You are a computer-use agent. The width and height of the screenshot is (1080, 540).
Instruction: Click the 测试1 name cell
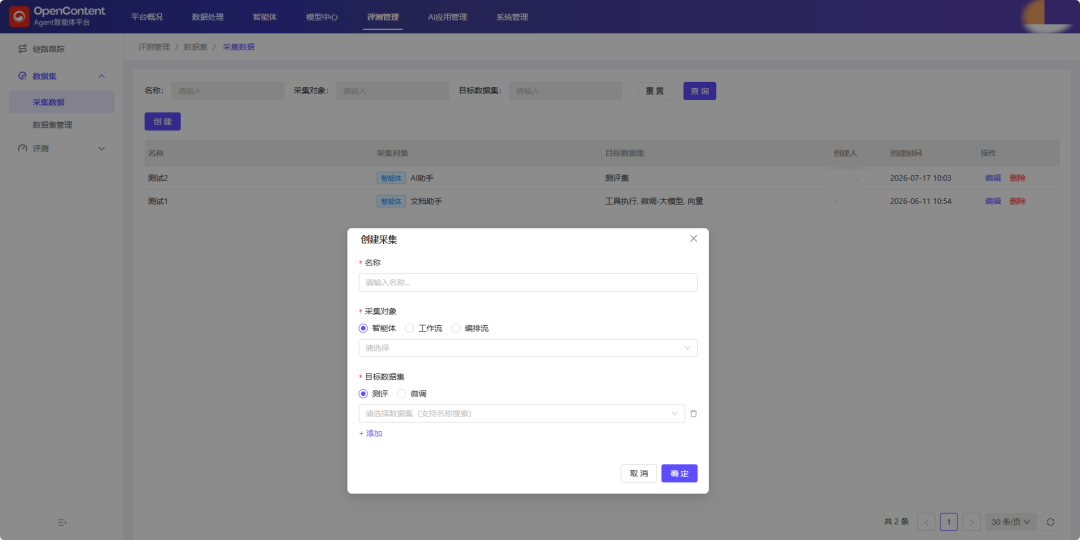pyautogui.click(x=158, y=201)
